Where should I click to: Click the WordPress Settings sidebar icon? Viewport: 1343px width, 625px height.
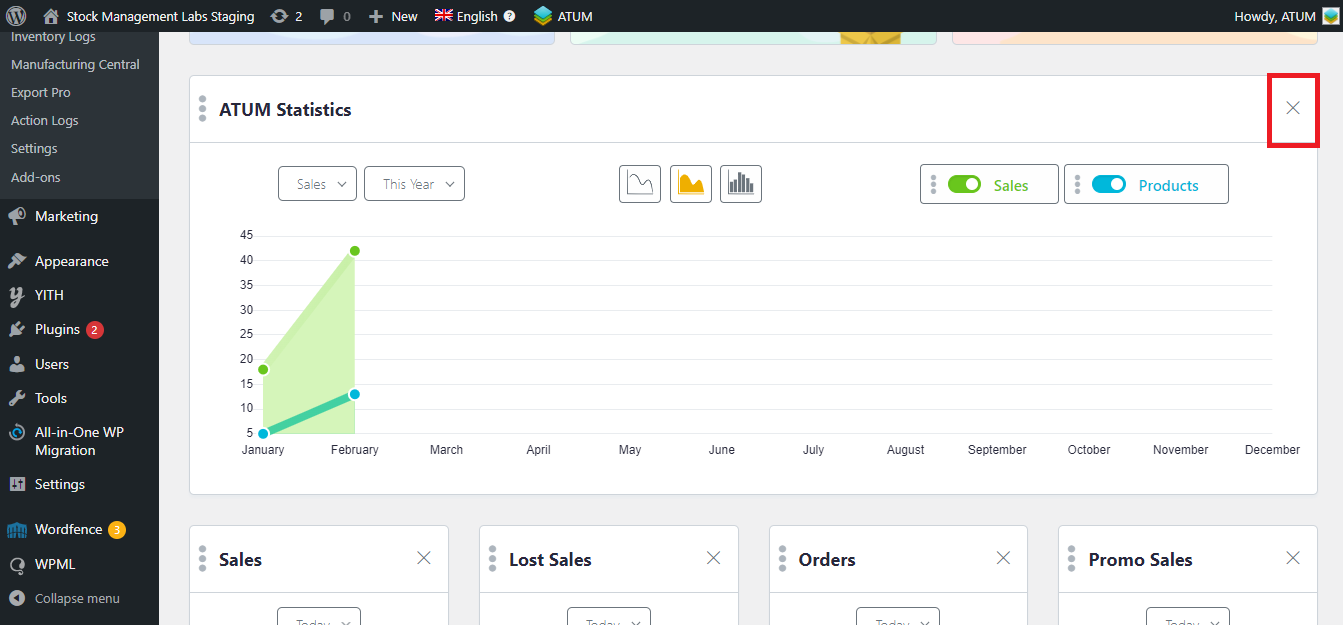[17, 484]
